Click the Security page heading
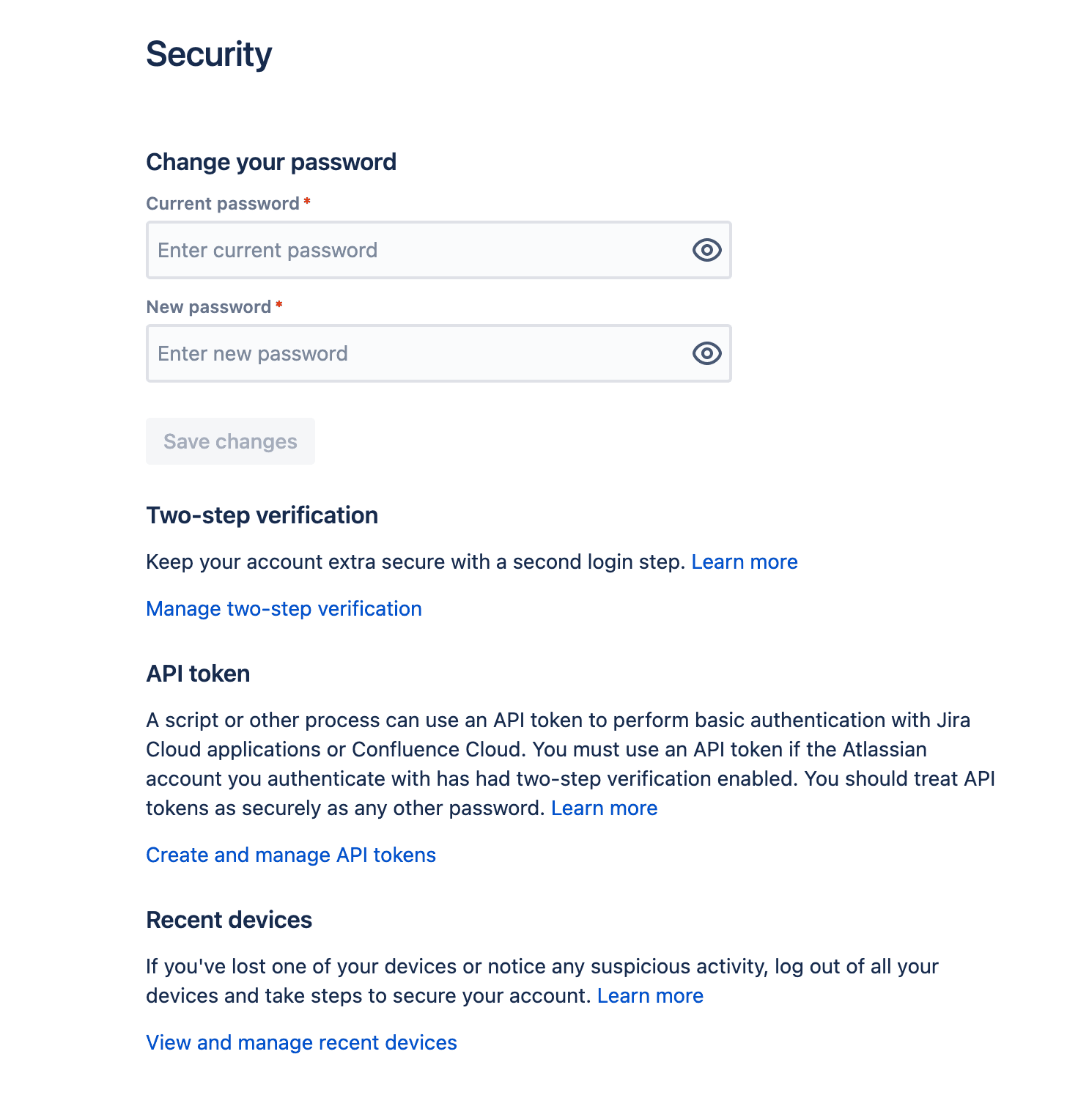 tap(209, 55)
